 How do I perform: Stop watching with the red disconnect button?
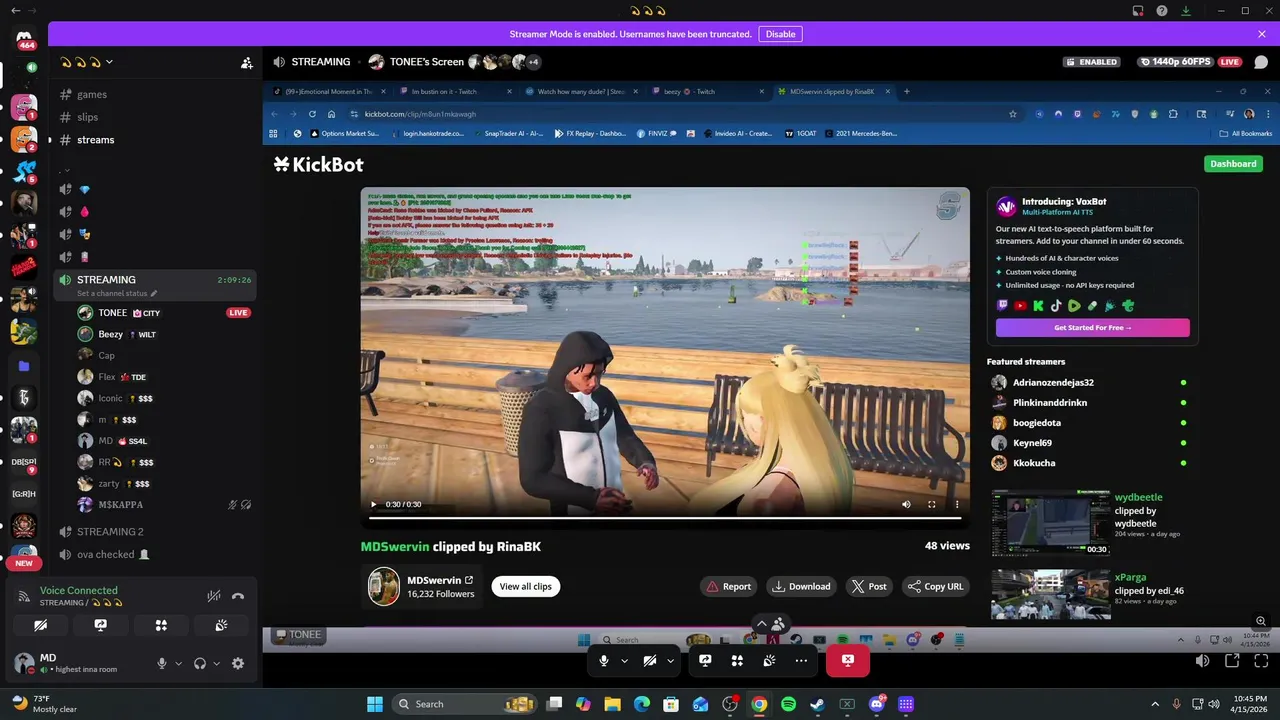tap(848, 660)
